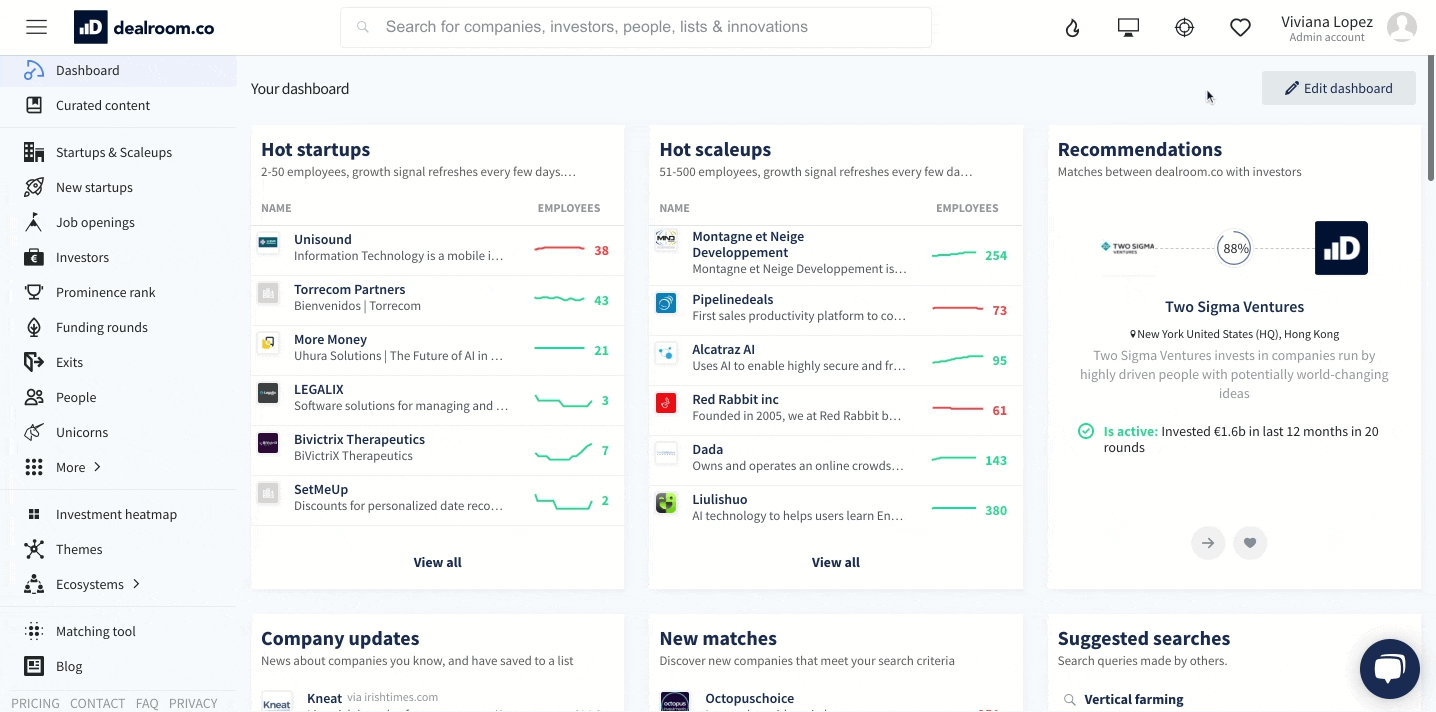Image resolution: width=1436 pixels, height=712 pixels.
Task: Open Funding rounds page
Action: click(102, 327)
